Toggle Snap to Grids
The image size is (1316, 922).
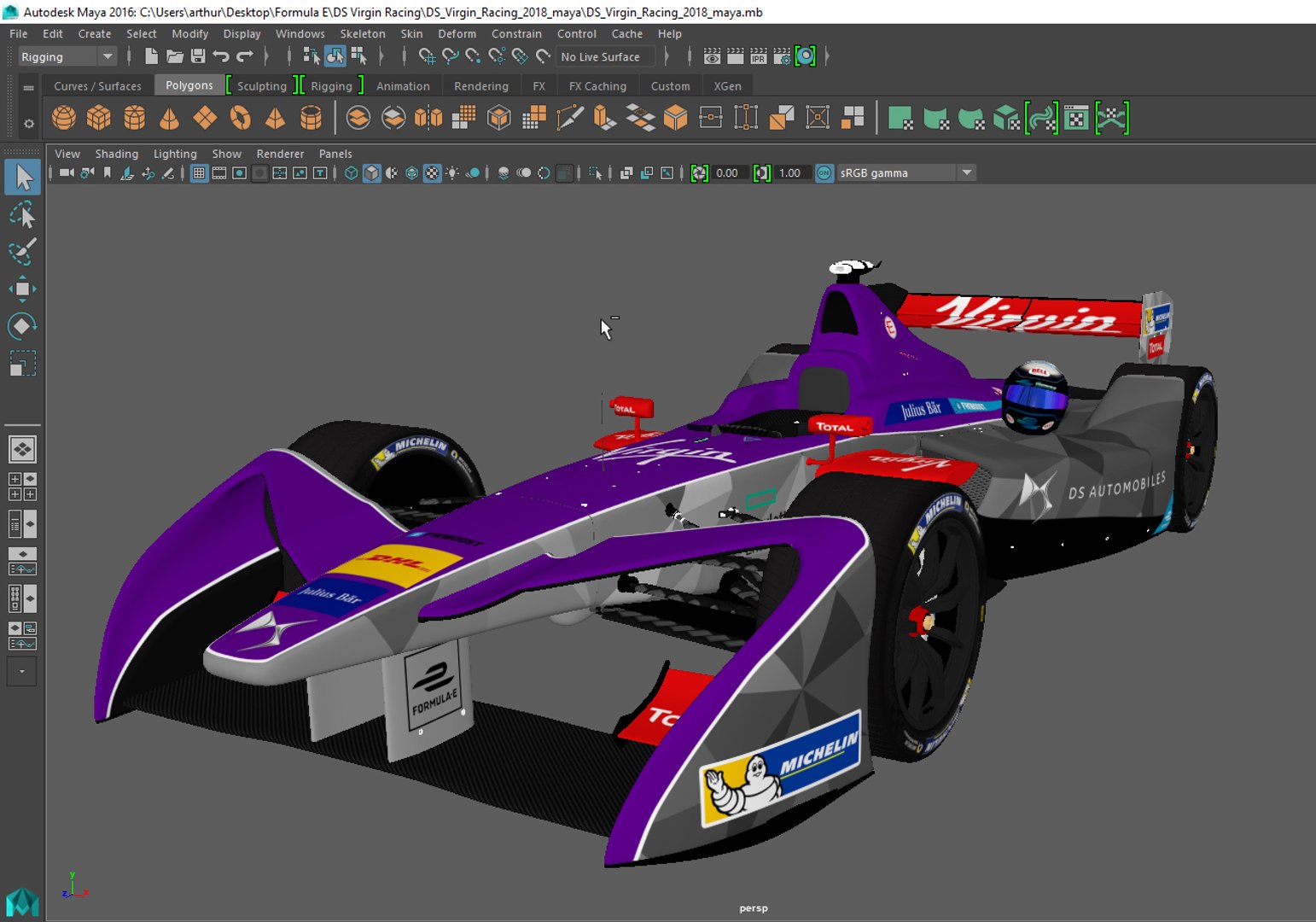pos(427,56)
